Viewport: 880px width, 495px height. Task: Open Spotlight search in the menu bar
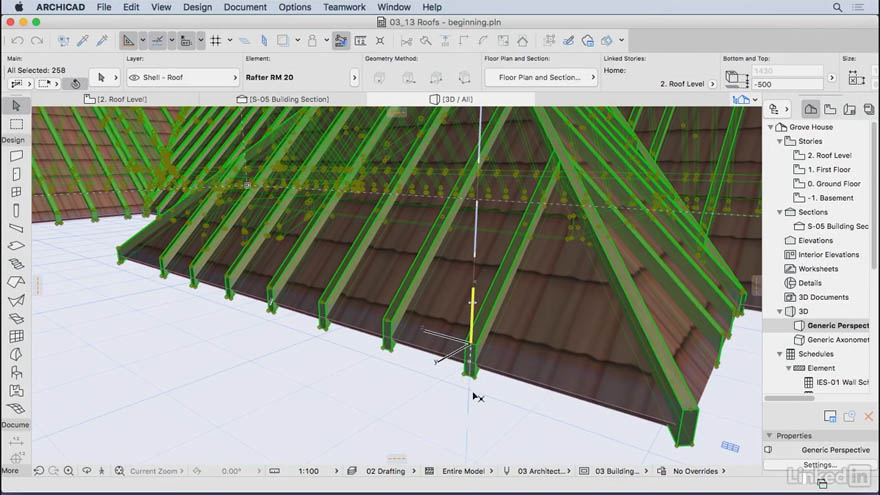tap(837, 7)
